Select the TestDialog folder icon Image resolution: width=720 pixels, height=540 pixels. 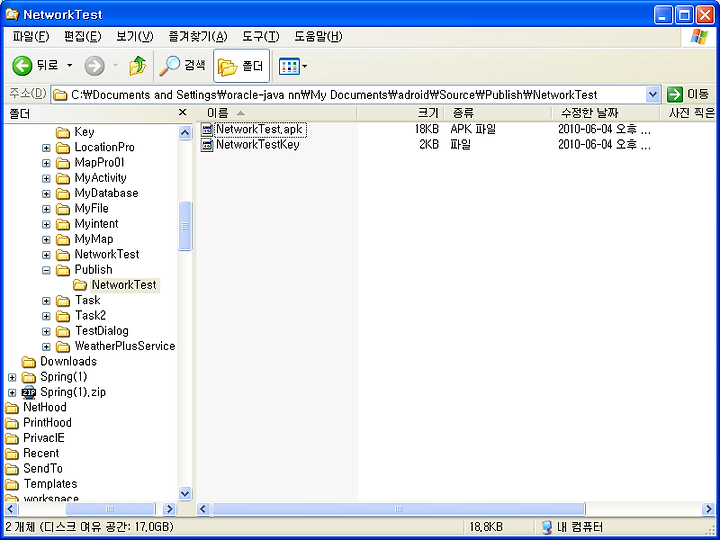[62, 331]
